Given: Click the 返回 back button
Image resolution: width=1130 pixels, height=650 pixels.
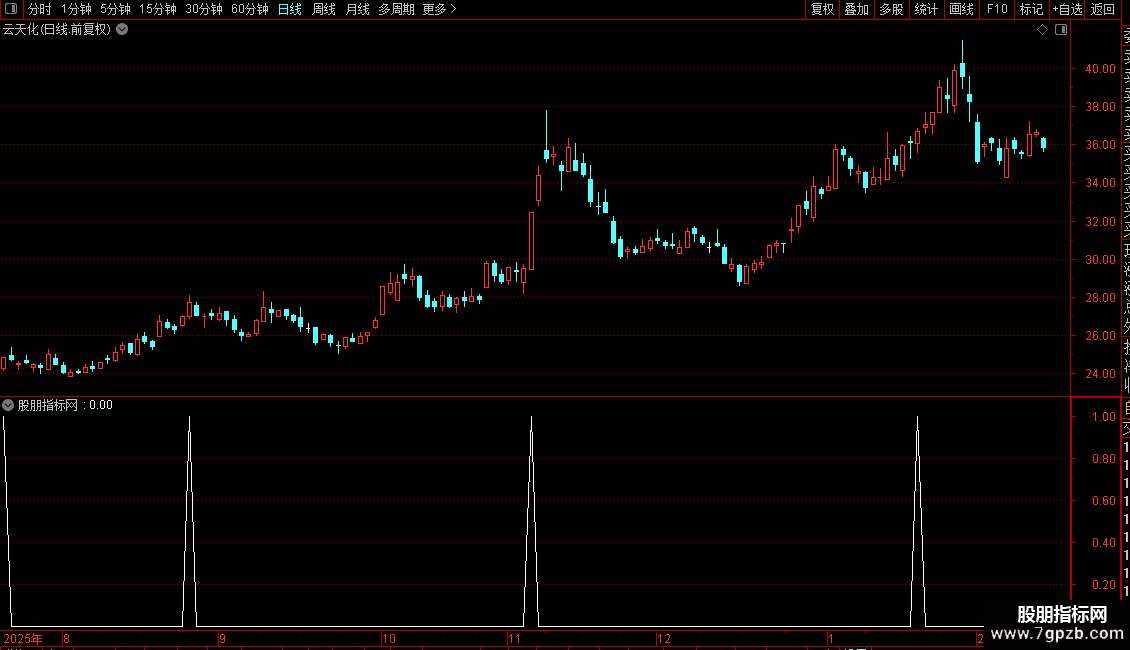Looking at the screenshot, I should 1103,9.
